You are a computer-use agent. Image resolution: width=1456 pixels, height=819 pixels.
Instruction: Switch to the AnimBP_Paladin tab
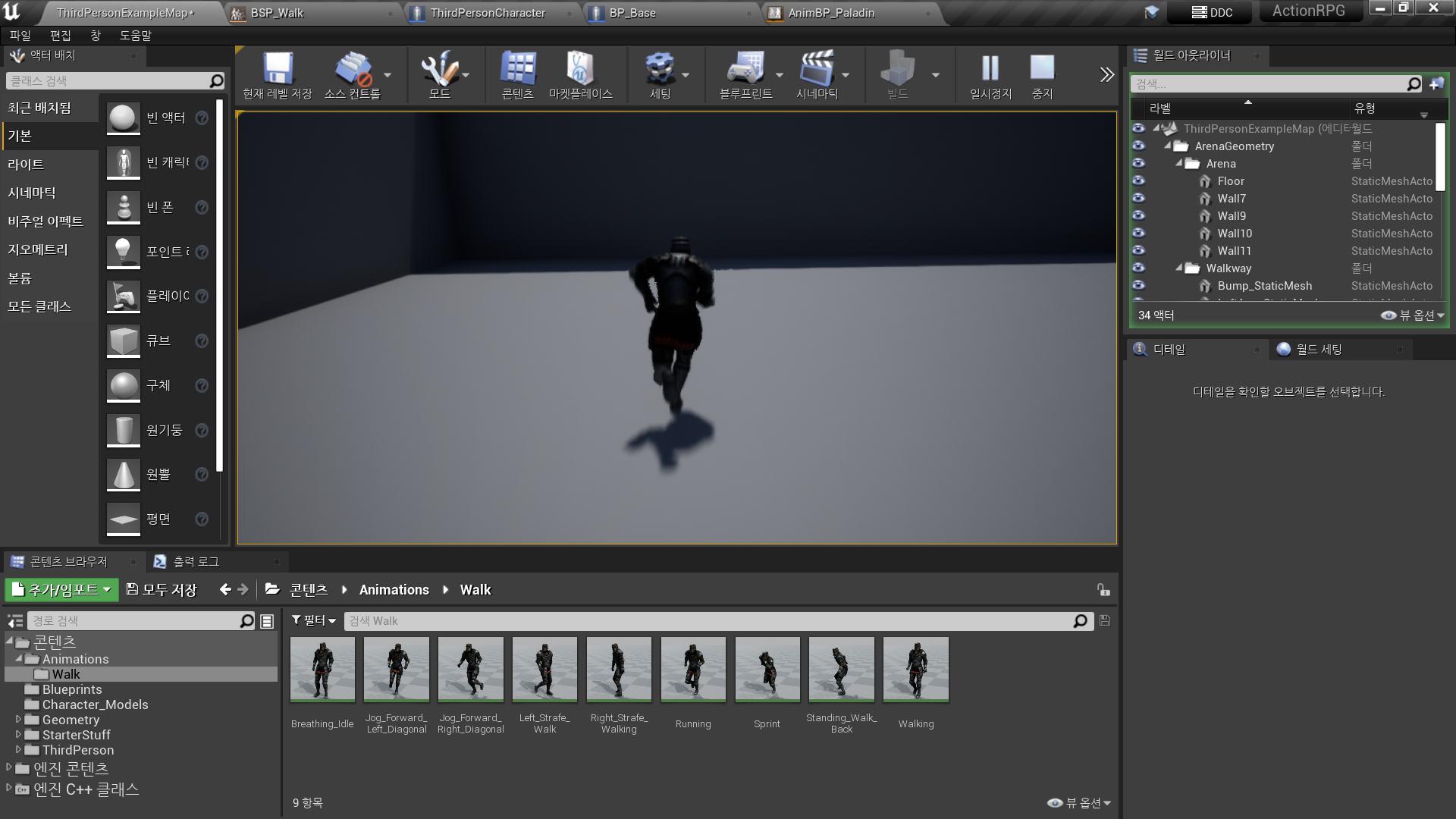[x=831, y=13]
